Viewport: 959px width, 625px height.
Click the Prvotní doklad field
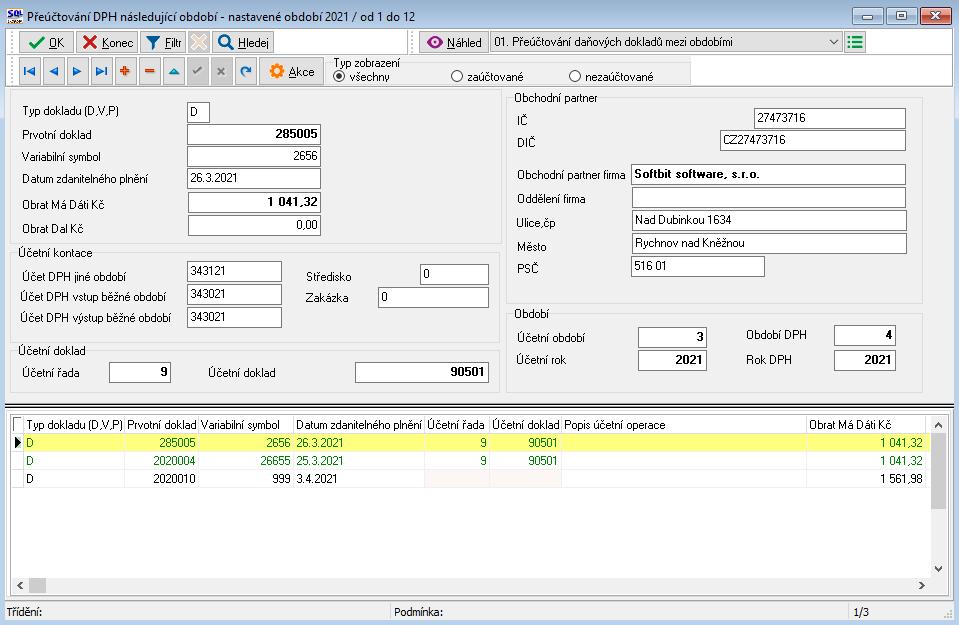(254, 135)
